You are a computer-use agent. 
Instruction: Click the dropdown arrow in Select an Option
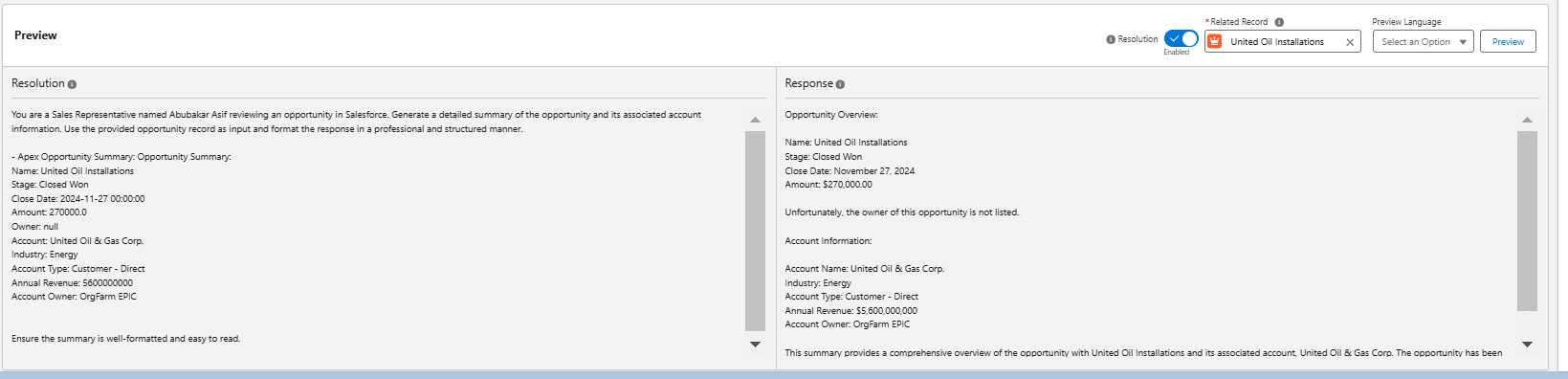pos(1462,42)
